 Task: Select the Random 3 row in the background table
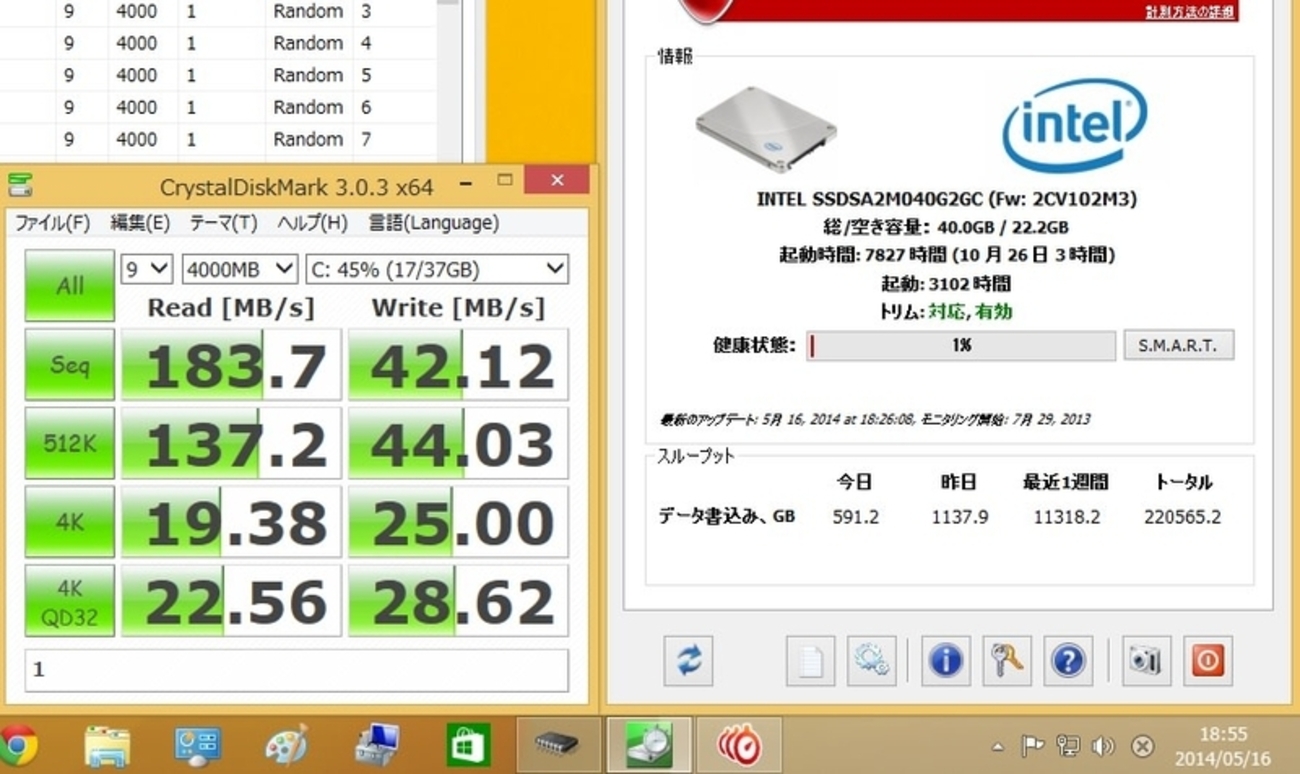218,12
